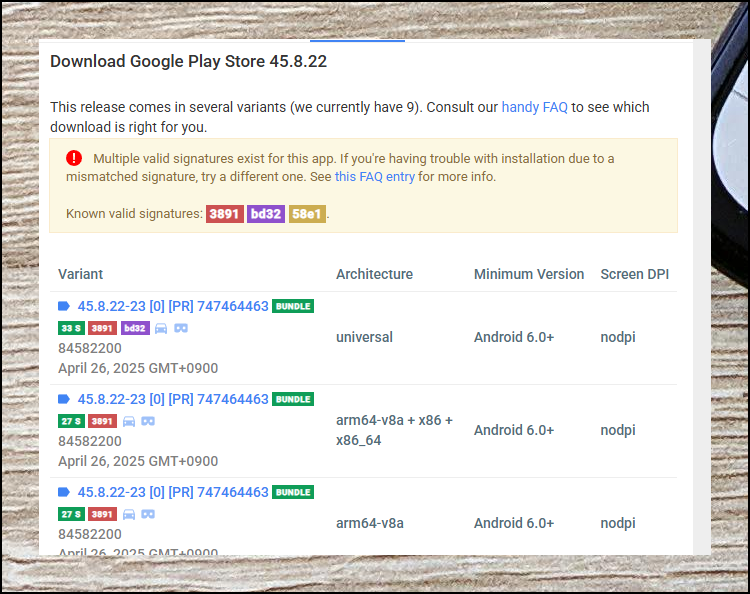Click 3891 badge in arm64-v8a only row
Screen dimensions: 750x594
[x=102, y=514]
